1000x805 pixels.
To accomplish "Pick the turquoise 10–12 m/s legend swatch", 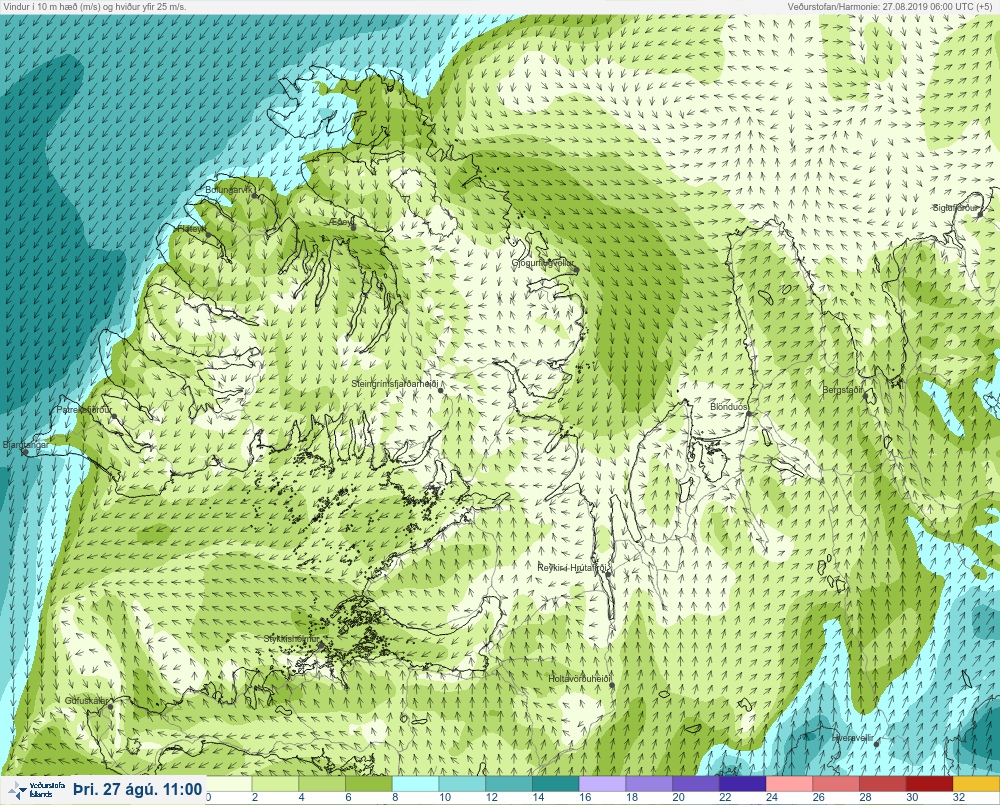I will pos(462,783).
